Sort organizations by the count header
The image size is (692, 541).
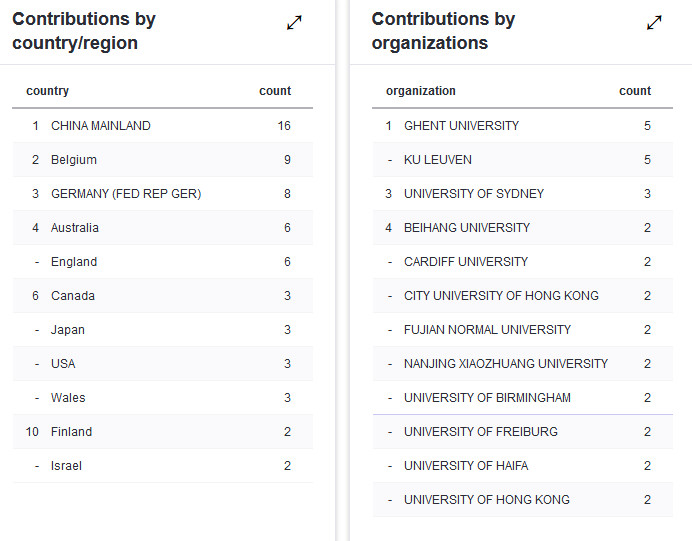[635, 91]
